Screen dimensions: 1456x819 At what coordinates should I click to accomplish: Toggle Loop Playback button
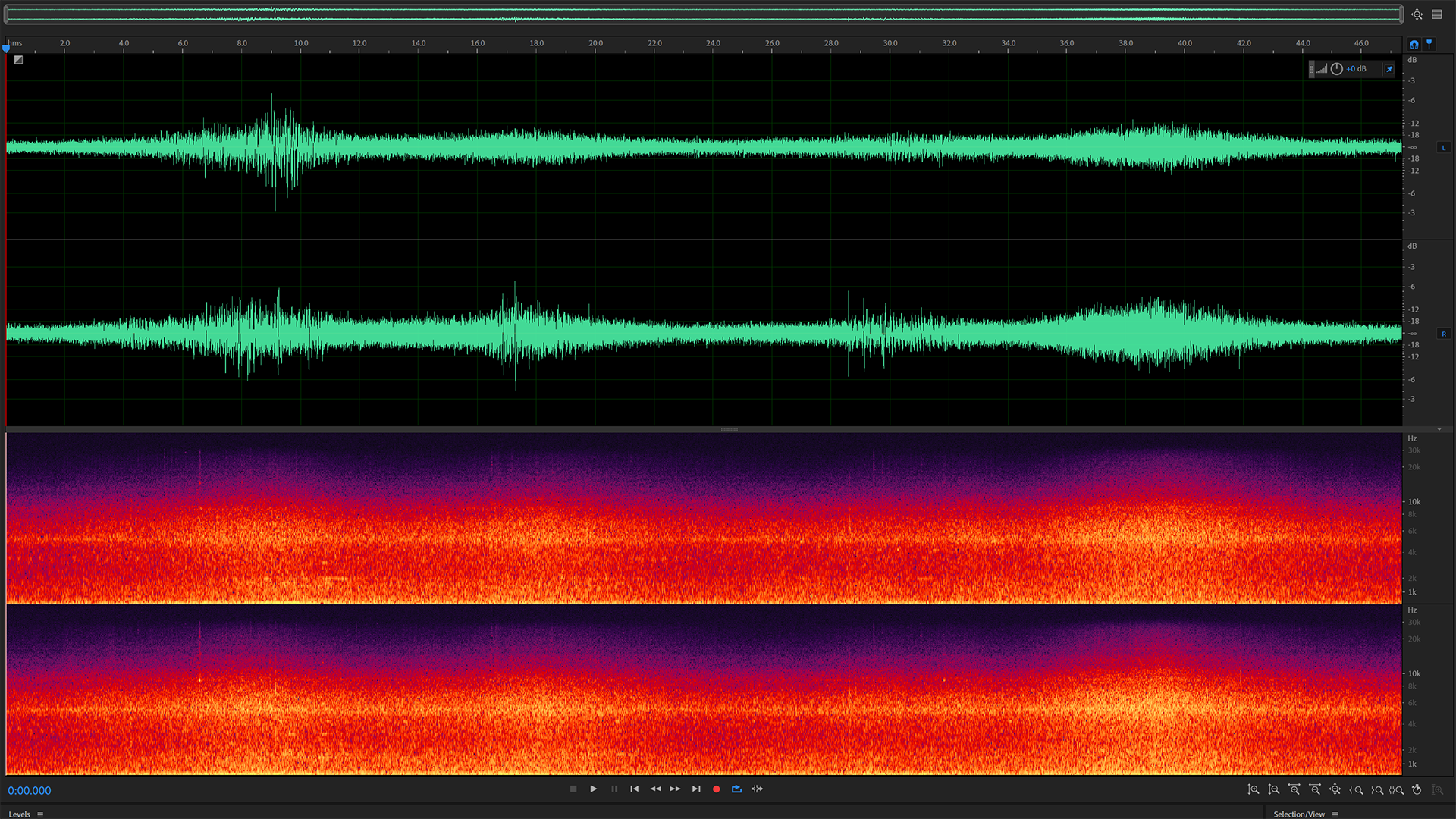point(736,789)
